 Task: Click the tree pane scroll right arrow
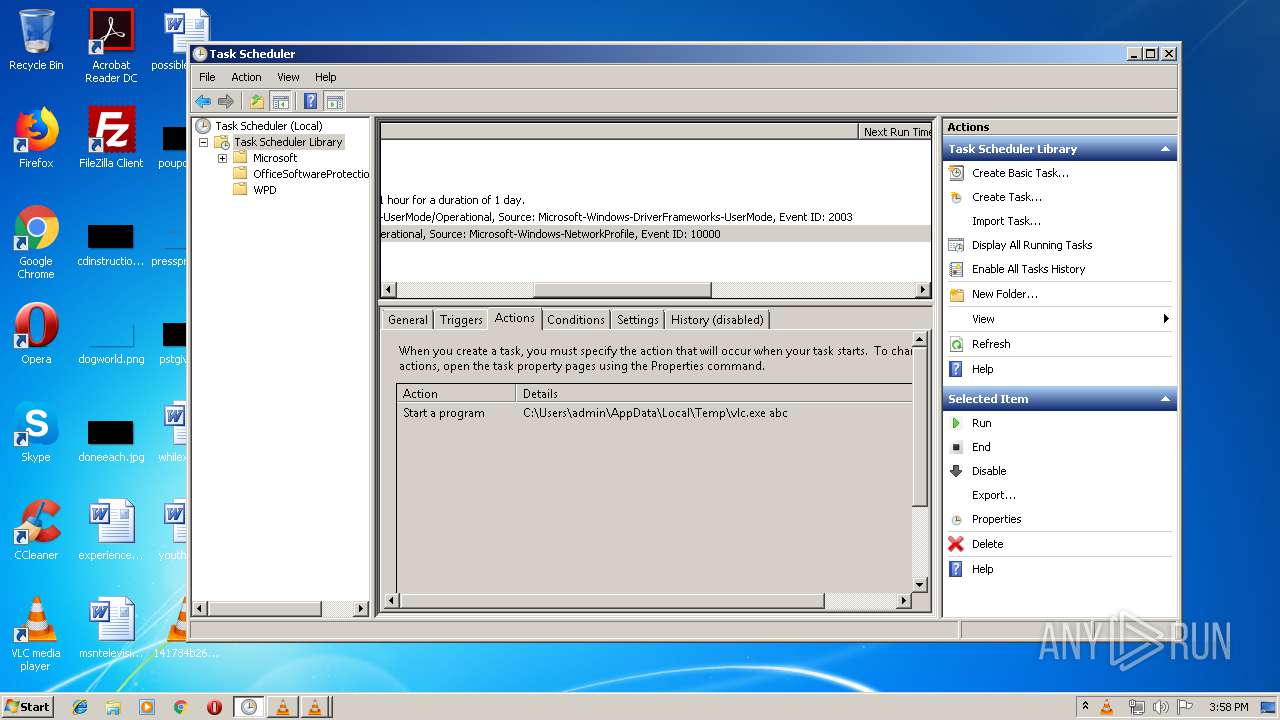point(361,608)
